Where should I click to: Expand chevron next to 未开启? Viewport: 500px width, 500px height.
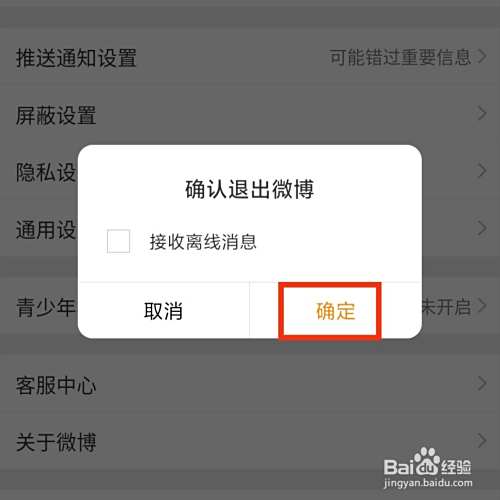click(x=482, y=306)
